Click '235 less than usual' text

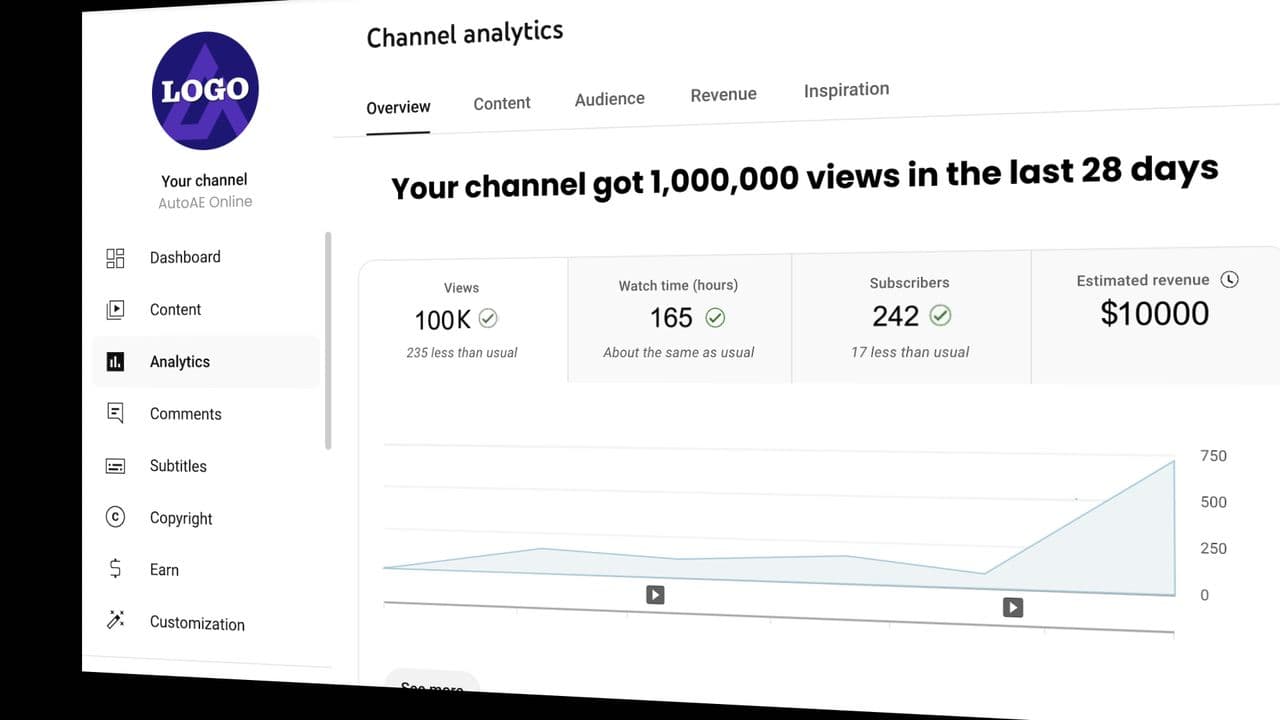[x=462, y=352]
